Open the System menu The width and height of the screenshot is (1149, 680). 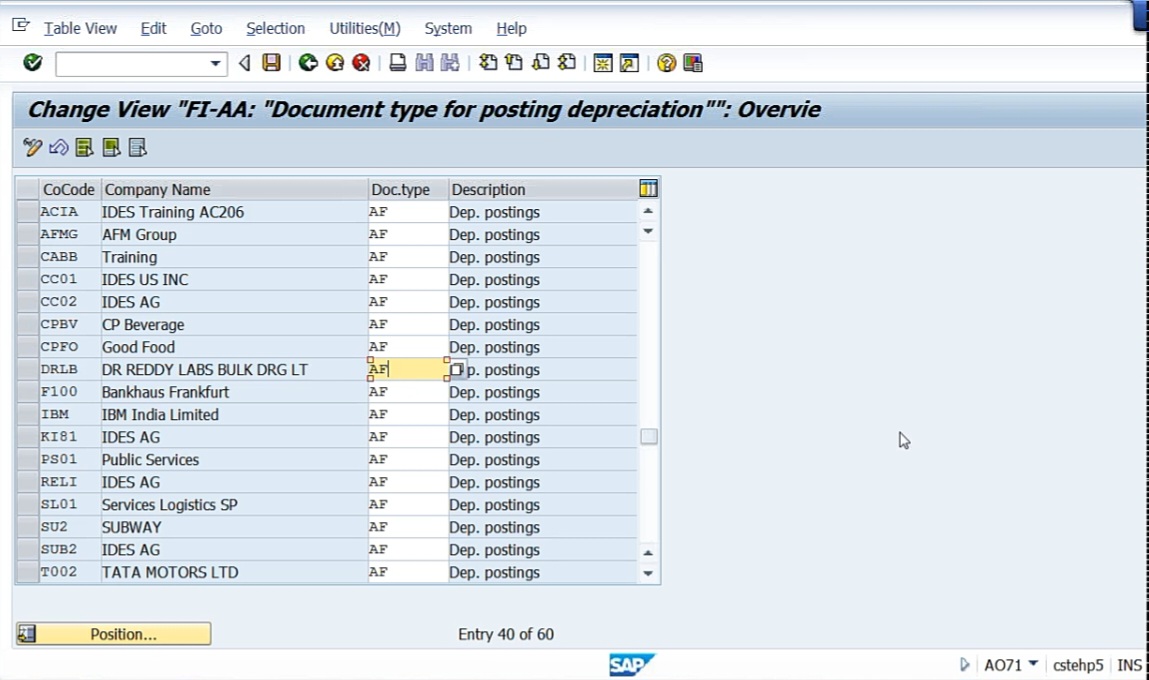(448, 29)
